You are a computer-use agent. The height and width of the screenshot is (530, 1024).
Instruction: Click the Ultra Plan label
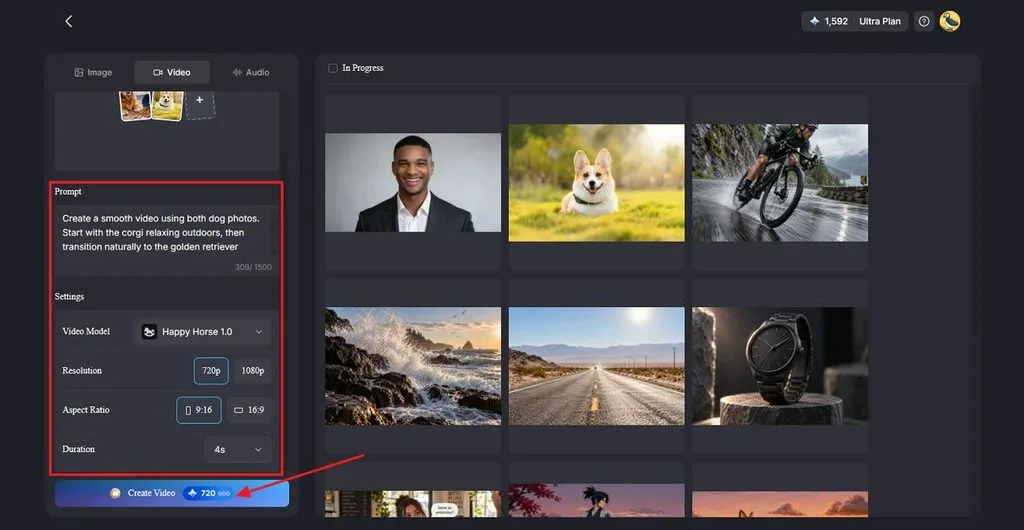click(x=880, y=22)
